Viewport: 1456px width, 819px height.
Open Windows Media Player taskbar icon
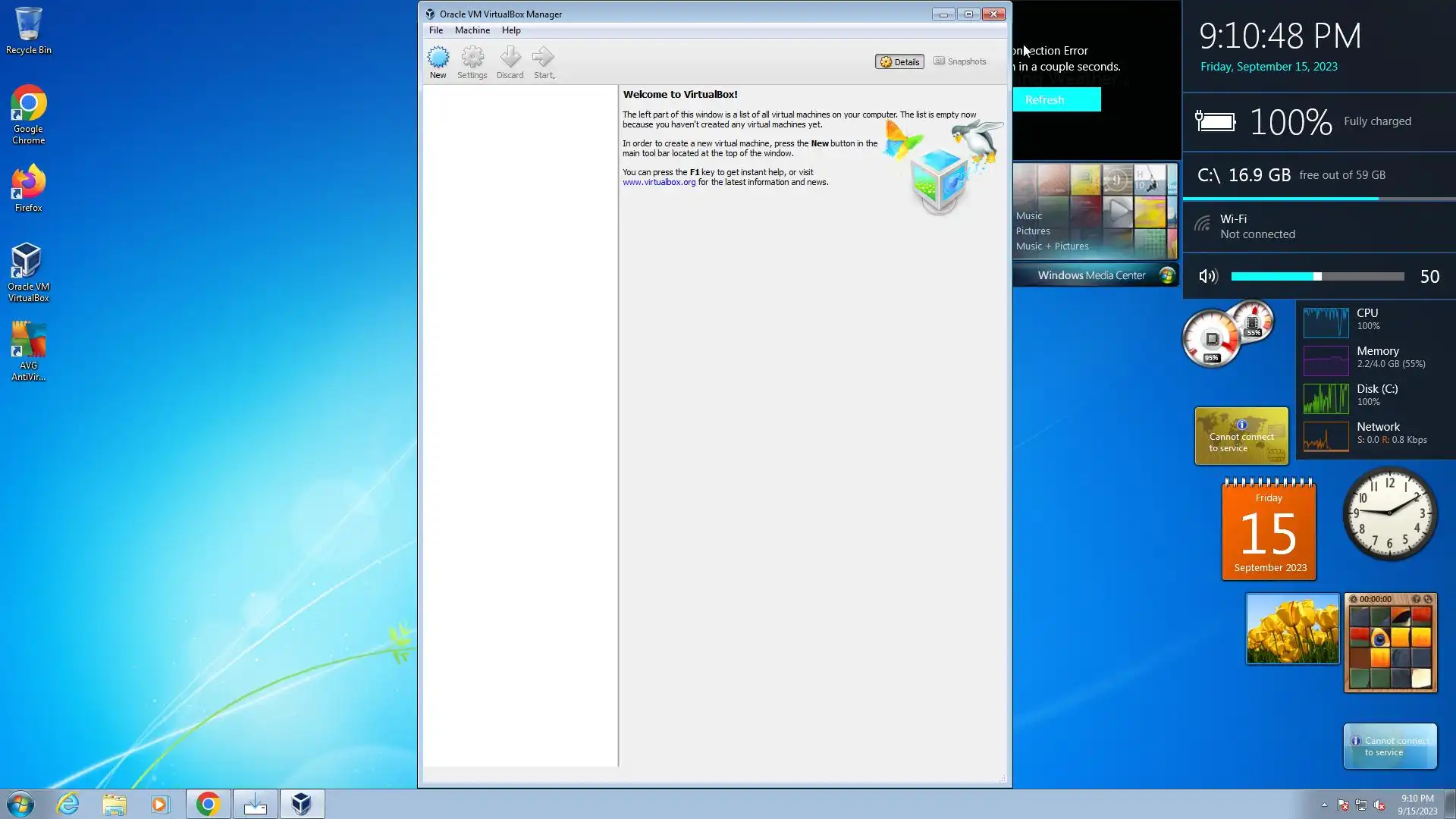point(160,804)
